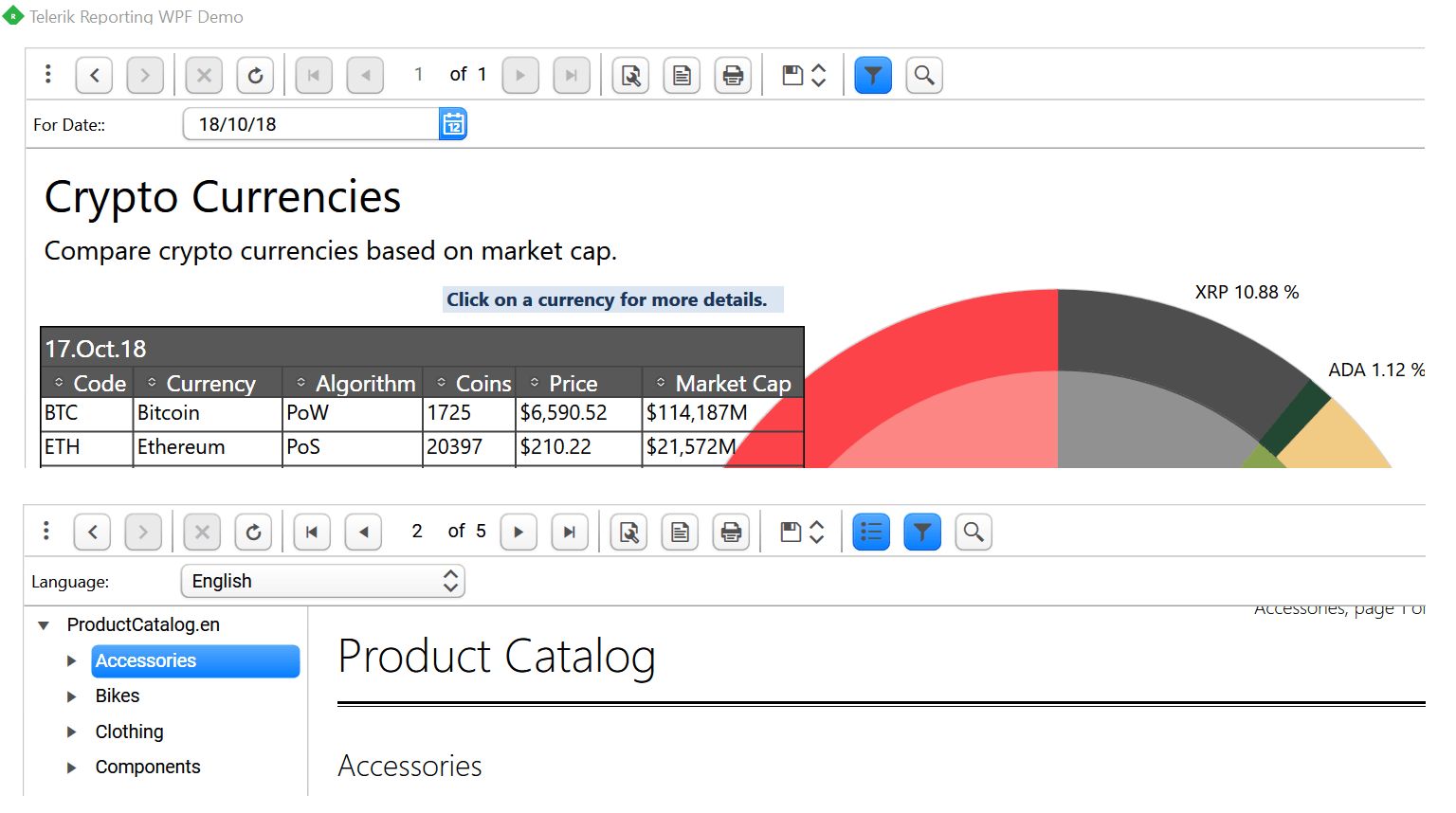Select Components in the document map
Image resolution: width=1456 pixels, height=813 pixels.
click(148, 767)
